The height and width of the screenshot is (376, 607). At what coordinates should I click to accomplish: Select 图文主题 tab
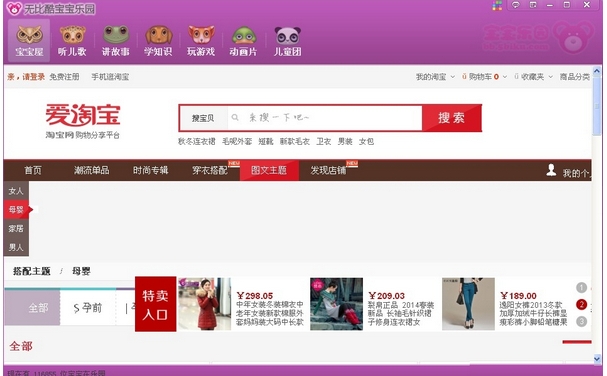pyautogui.click(x=269, y=170)
